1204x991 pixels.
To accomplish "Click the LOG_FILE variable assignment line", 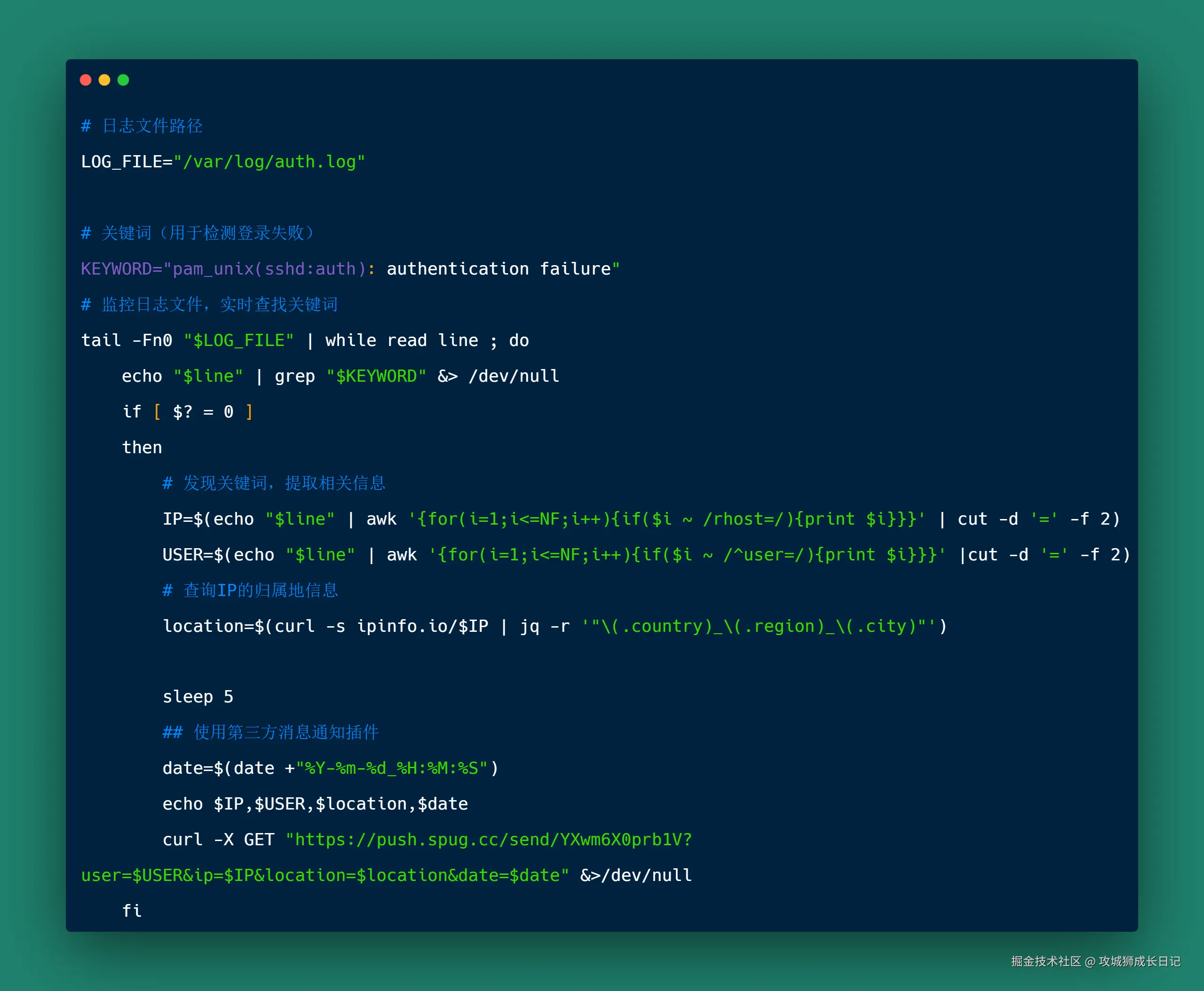I will coord(126,162).
